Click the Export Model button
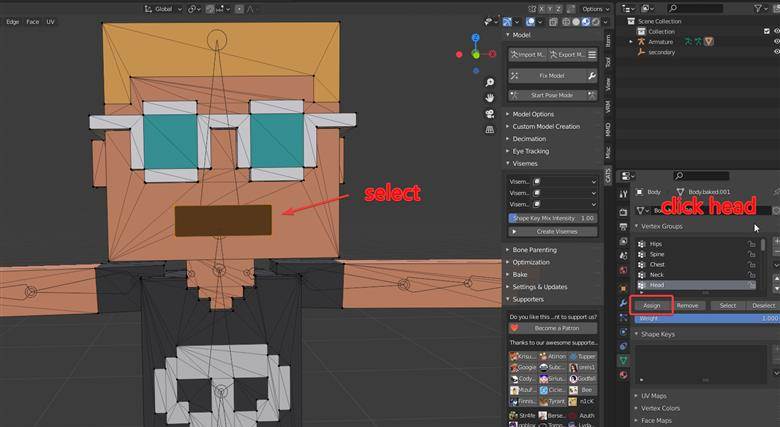The height and width of the screenshot is (427, 780). [567, 55]
